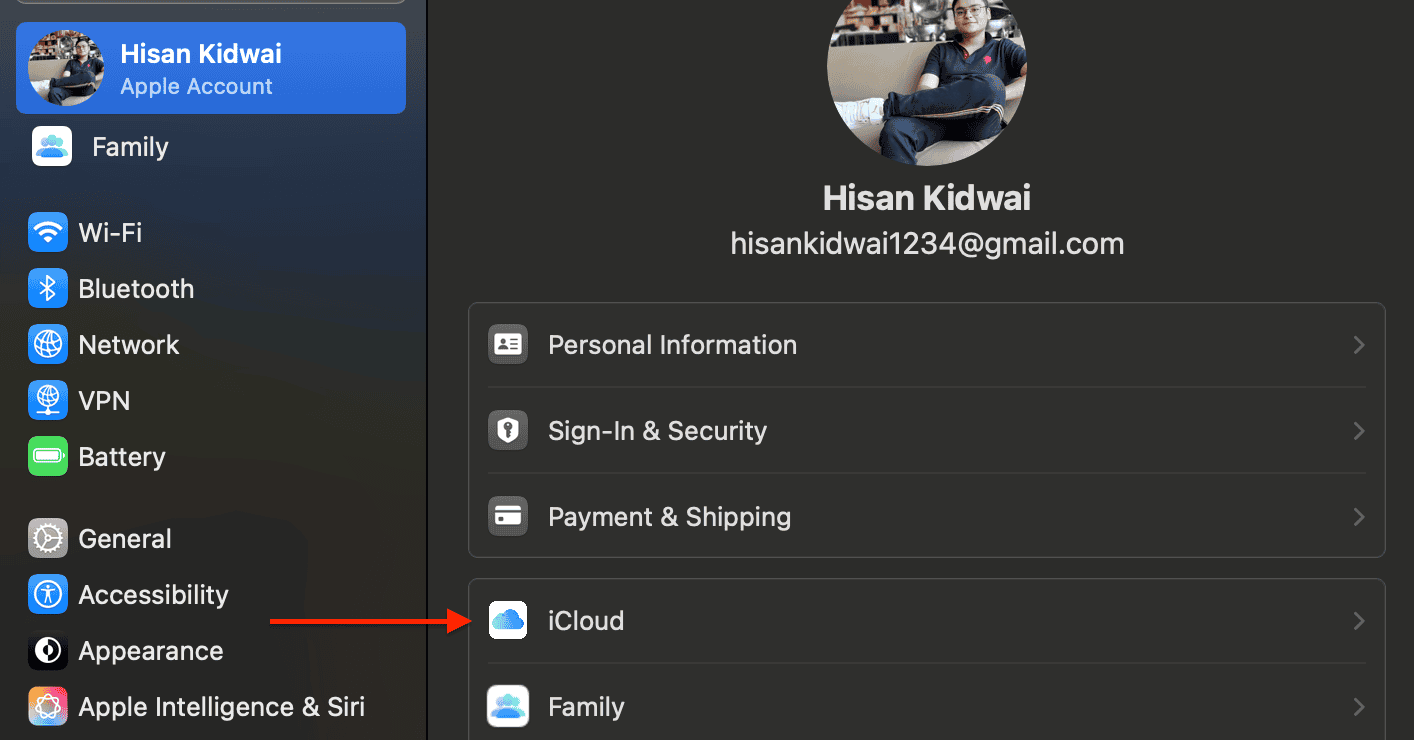Select General label in sidebar
Image resolution: width=1414 pixels, height=740 pixels.
pyautogui.click(x=125, y=539)
